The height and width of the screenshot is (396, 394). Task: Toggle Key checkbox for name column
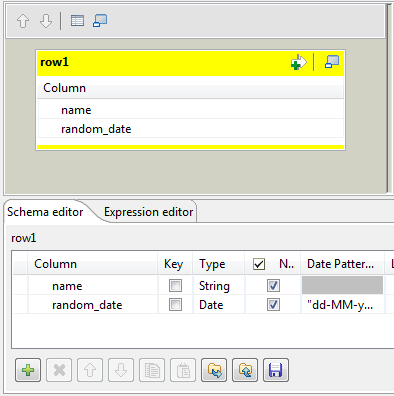(175, 286)
